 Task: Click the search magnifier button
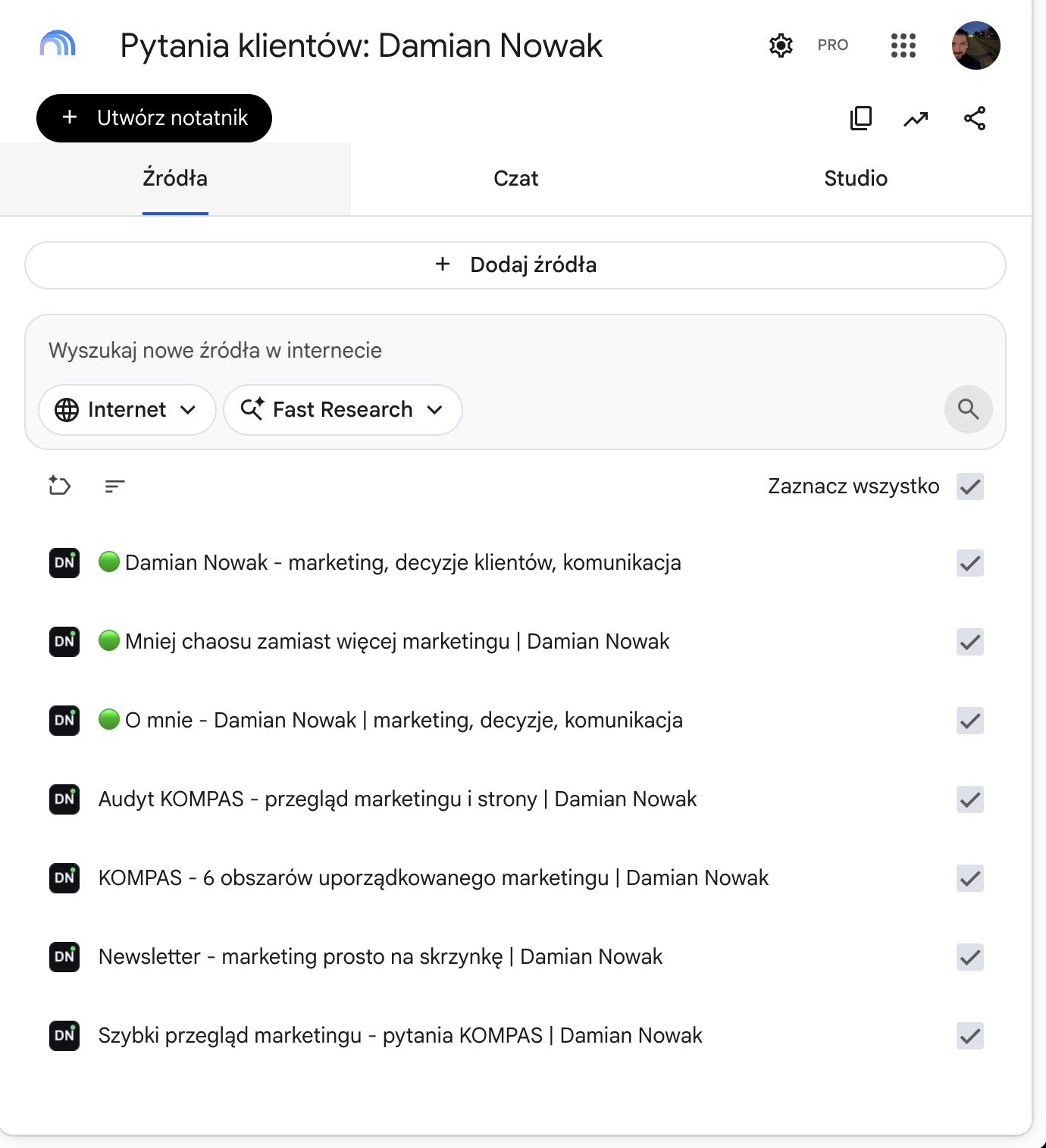(x=968, y=409)
